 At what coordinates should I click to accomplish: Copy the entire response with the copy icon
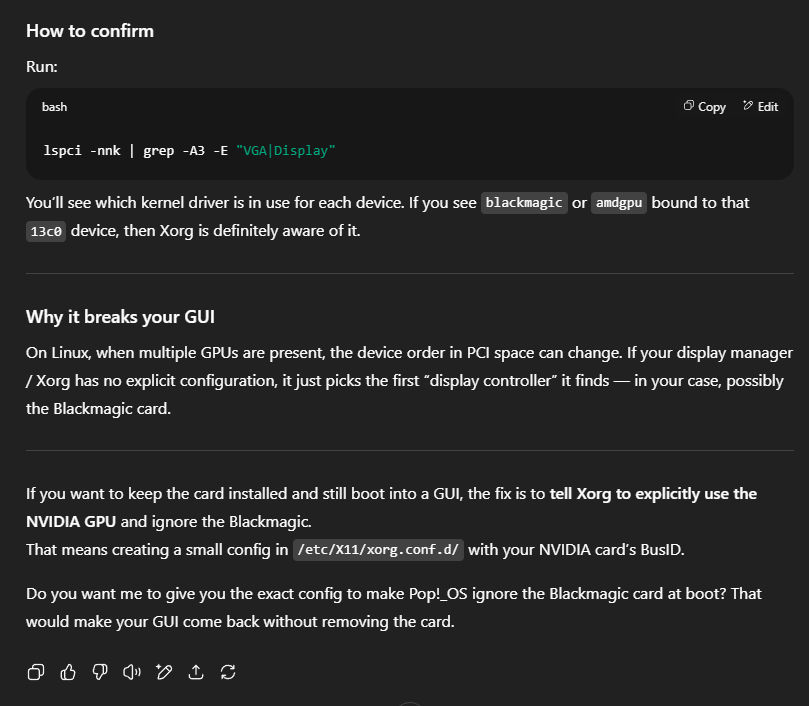(36, 672)
